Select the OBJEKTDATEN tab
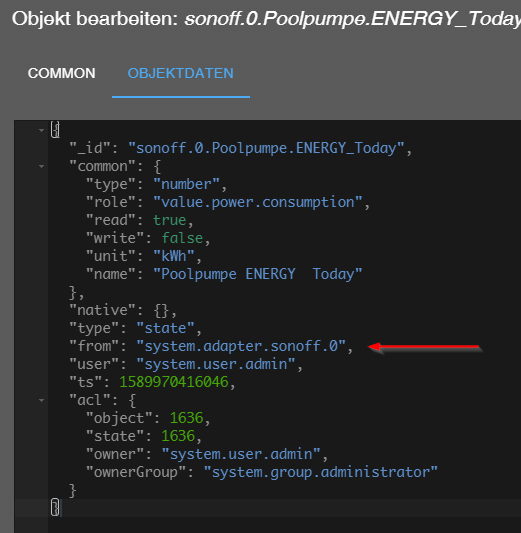The image size is (521, 533). [x=180, y=73]
